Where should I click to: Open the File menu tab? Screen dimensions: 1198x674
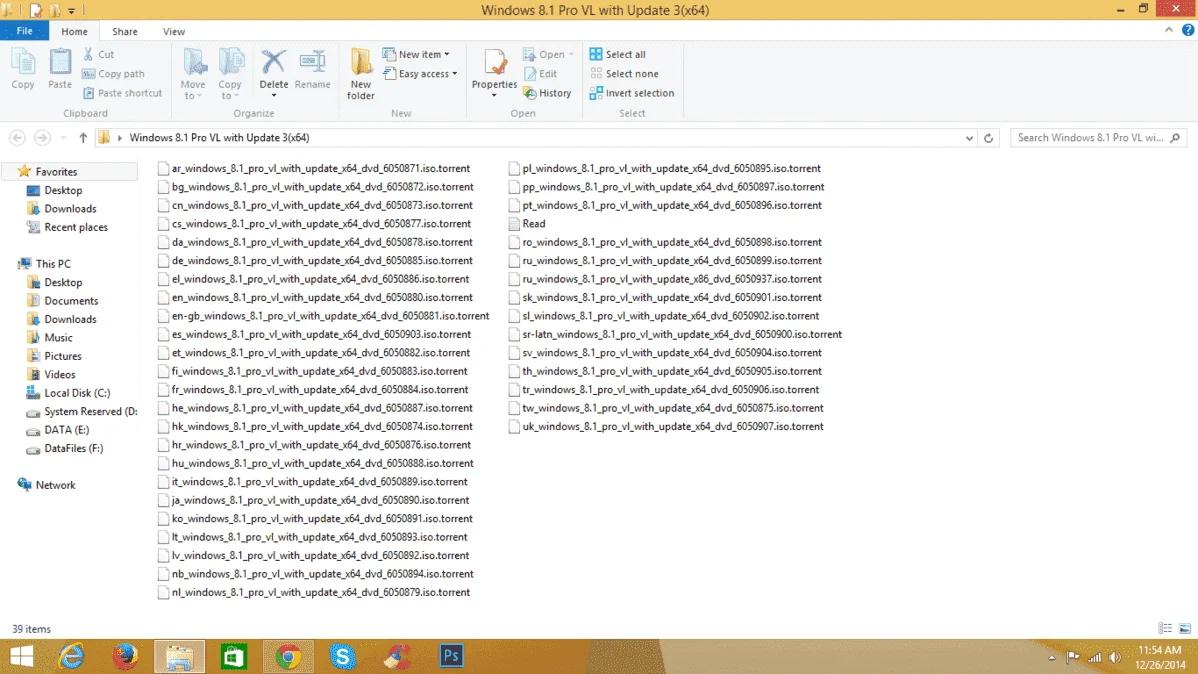24,31
